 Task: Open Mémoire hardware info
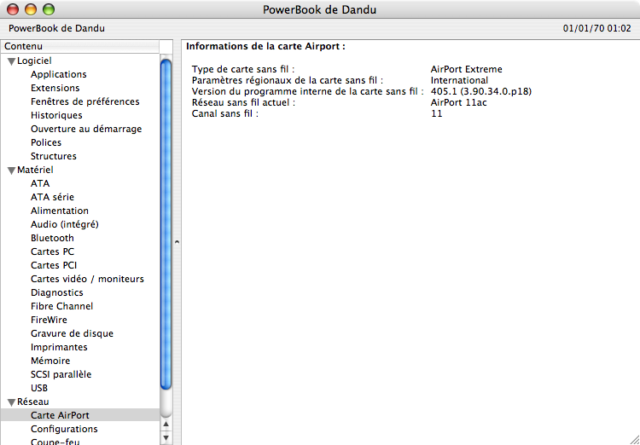tap(50, 361)
